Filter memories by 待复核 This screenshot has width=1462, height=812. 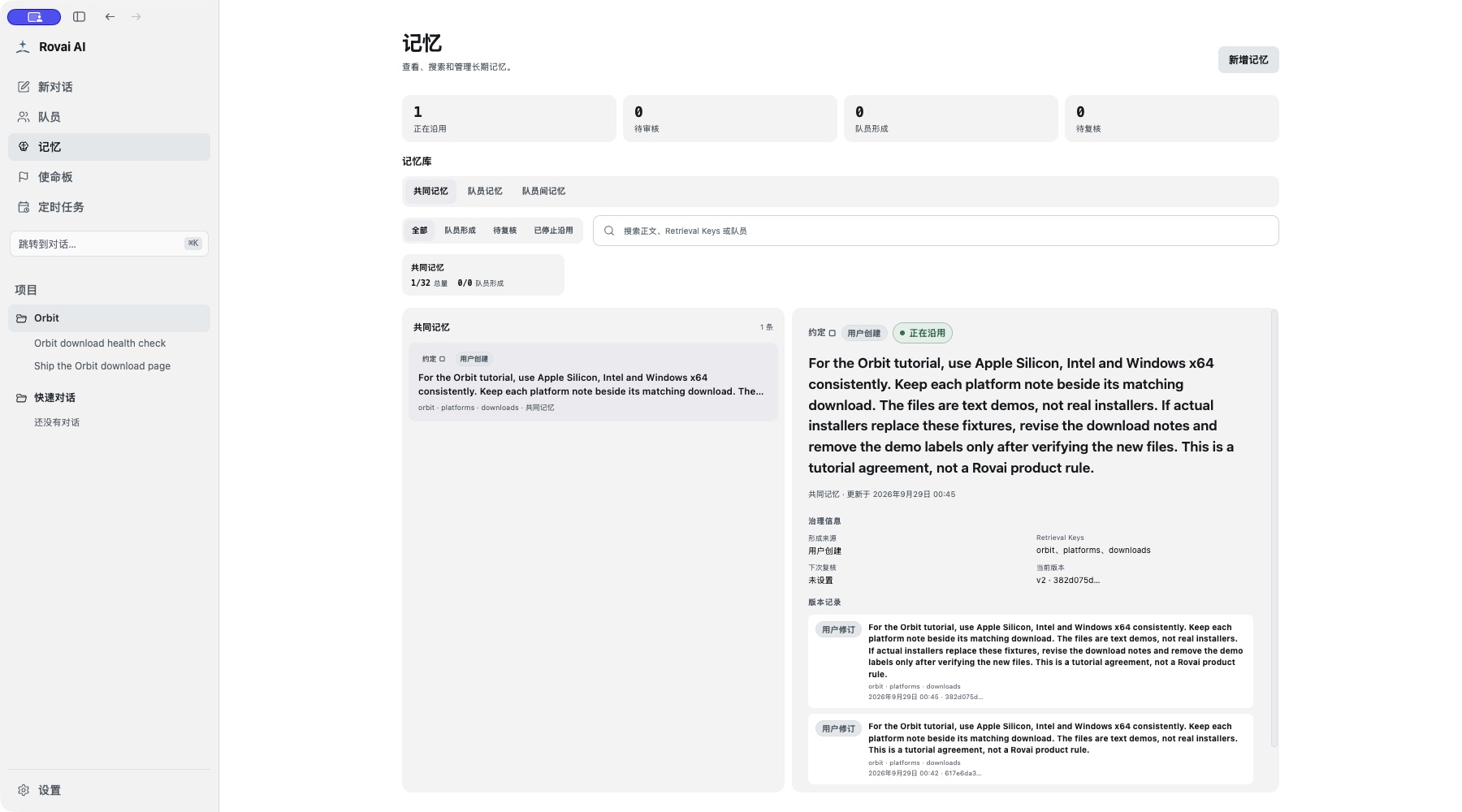(x=504, y=231)
